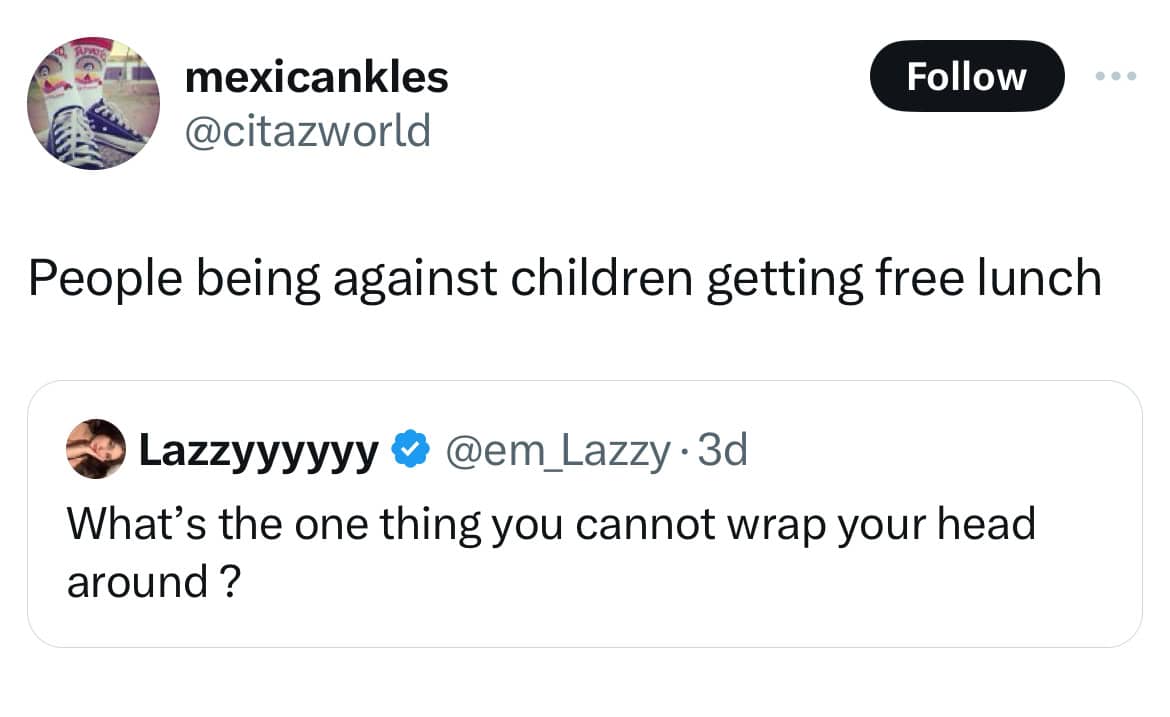
Task: Click the mexicankles display name
Action: click(x=317, y=77)
